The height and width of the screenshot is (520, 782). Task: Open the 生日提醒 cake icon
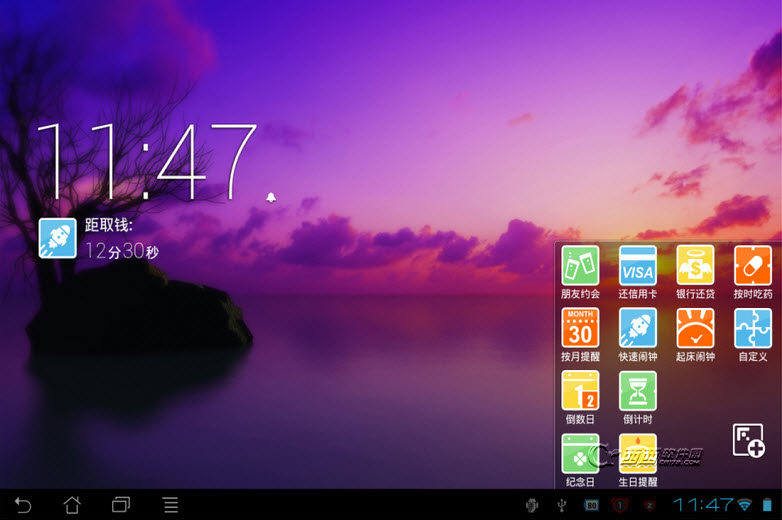(x=637, y=453)
